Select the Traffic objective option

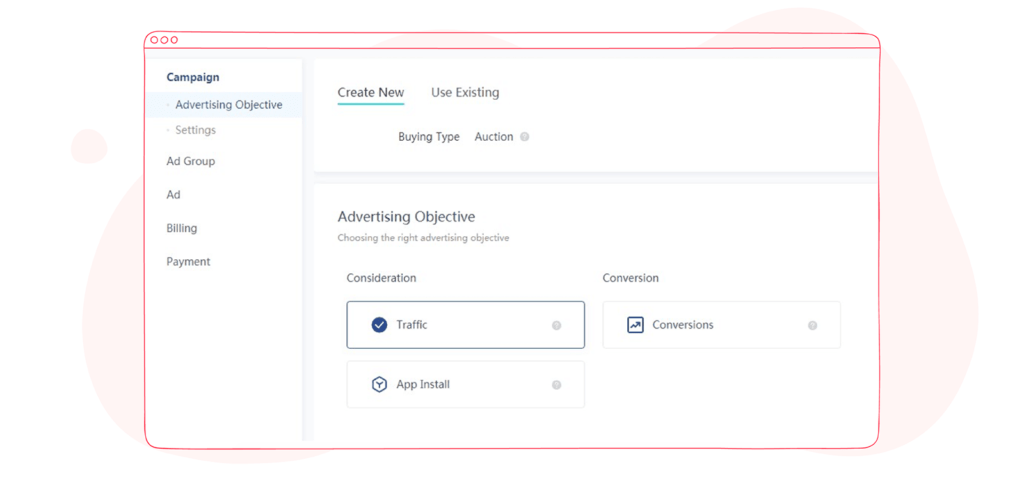pos(466,325)
